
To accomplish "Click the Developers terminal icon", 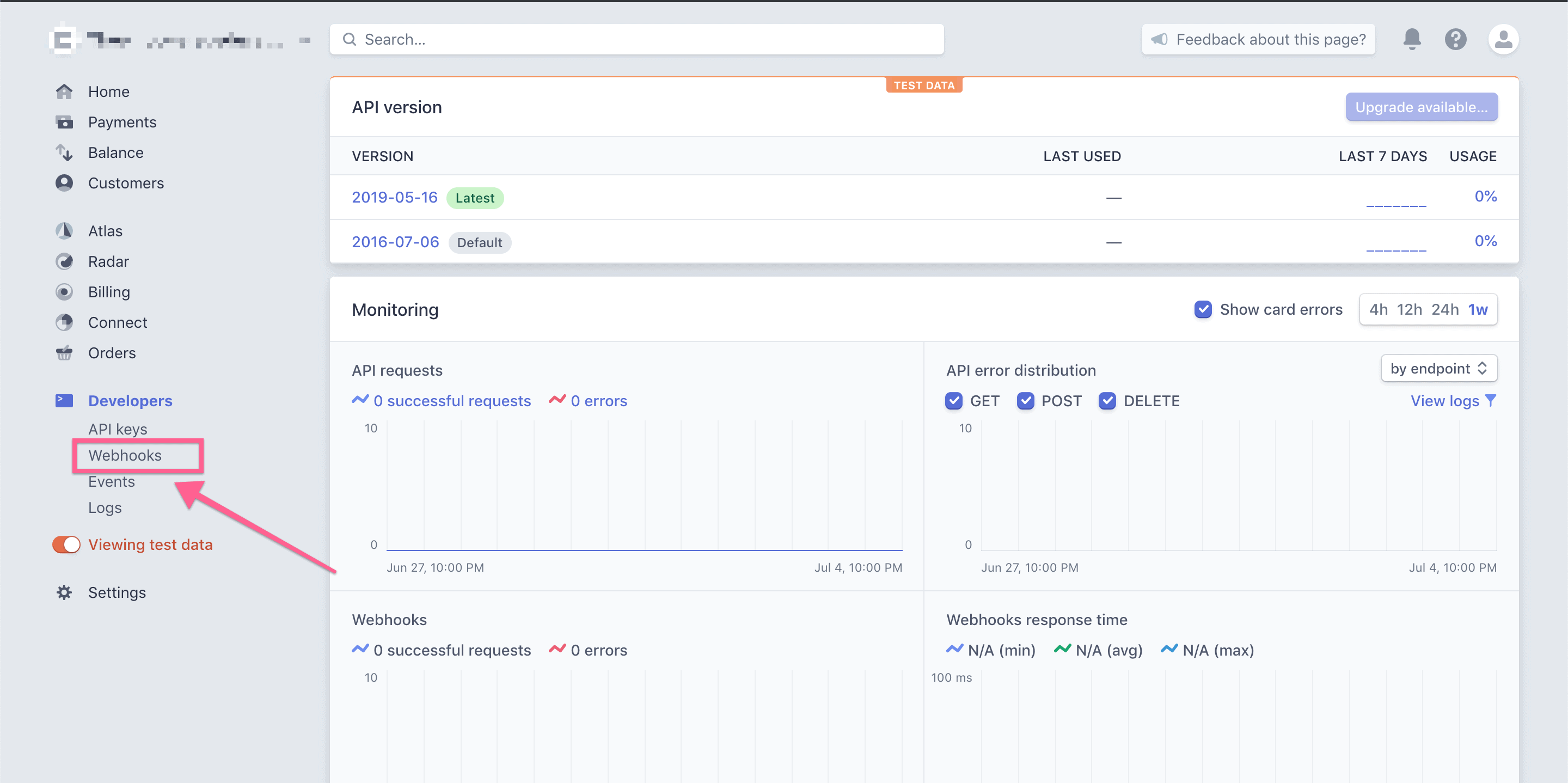I will pyautogui.click(x=64, y=401).
